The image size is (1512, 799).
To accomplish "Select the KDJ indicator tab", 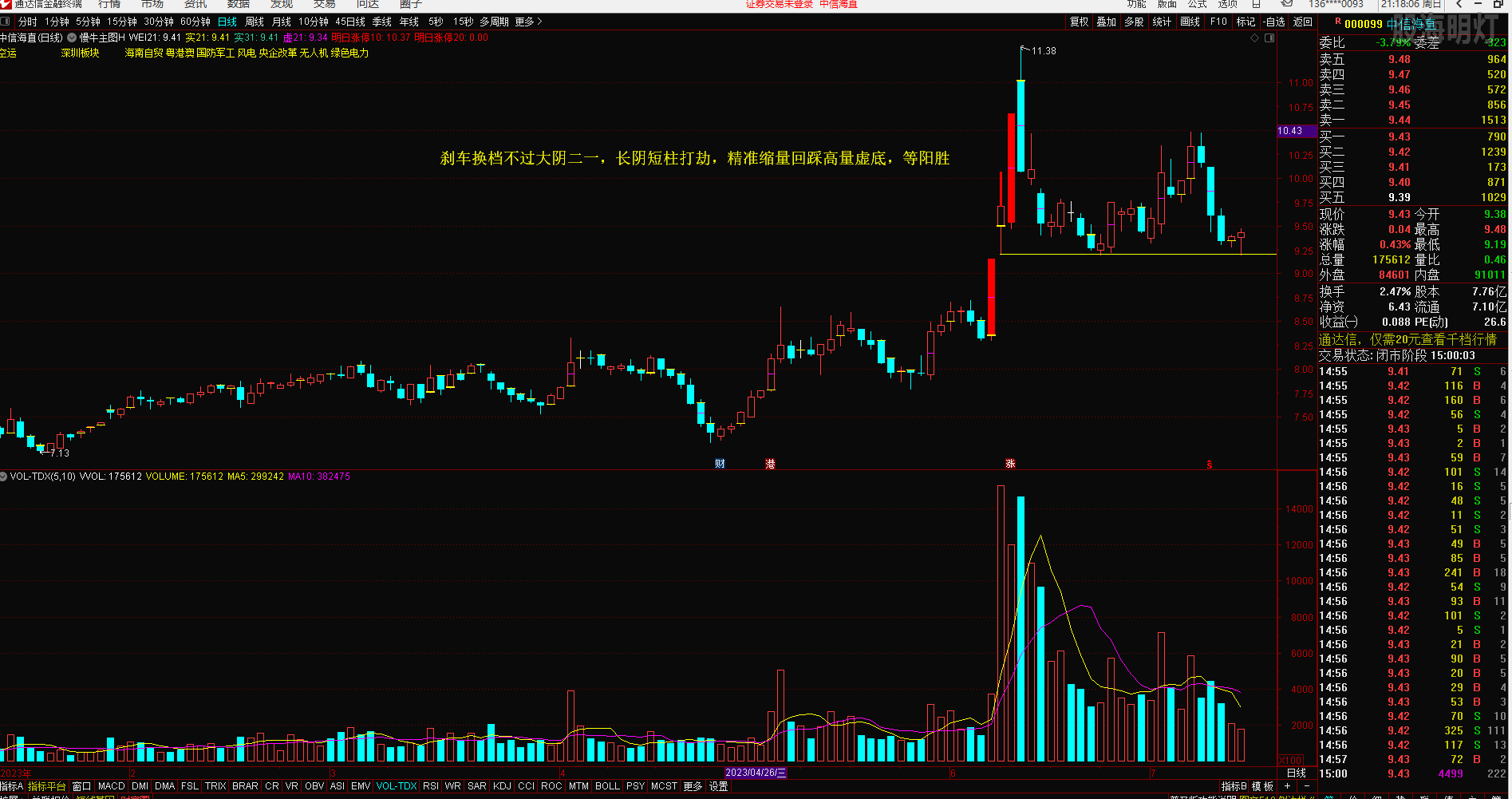I will click(x=502, y=786).
